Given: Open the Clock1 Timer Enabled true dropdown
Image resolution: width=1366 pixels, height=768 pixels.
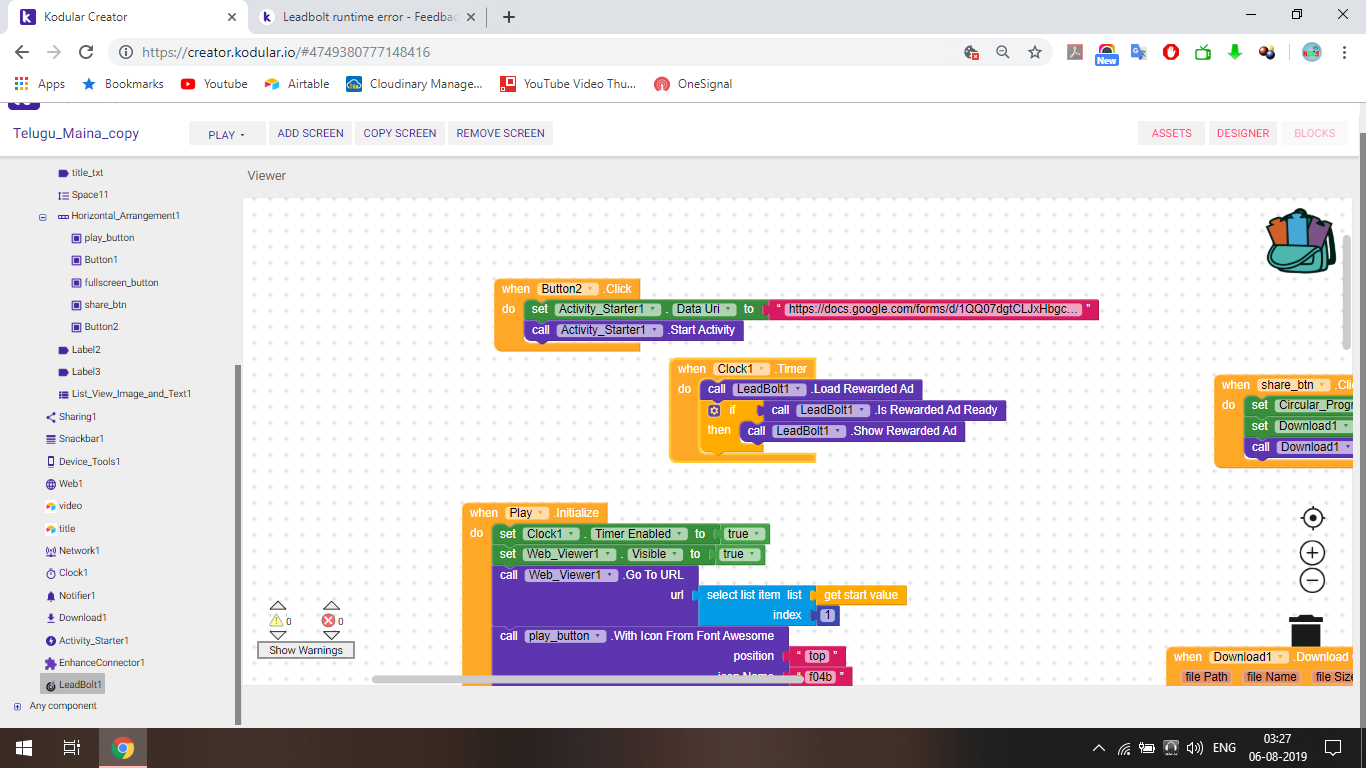Looking at the screenshot, I should click(759, 534).
